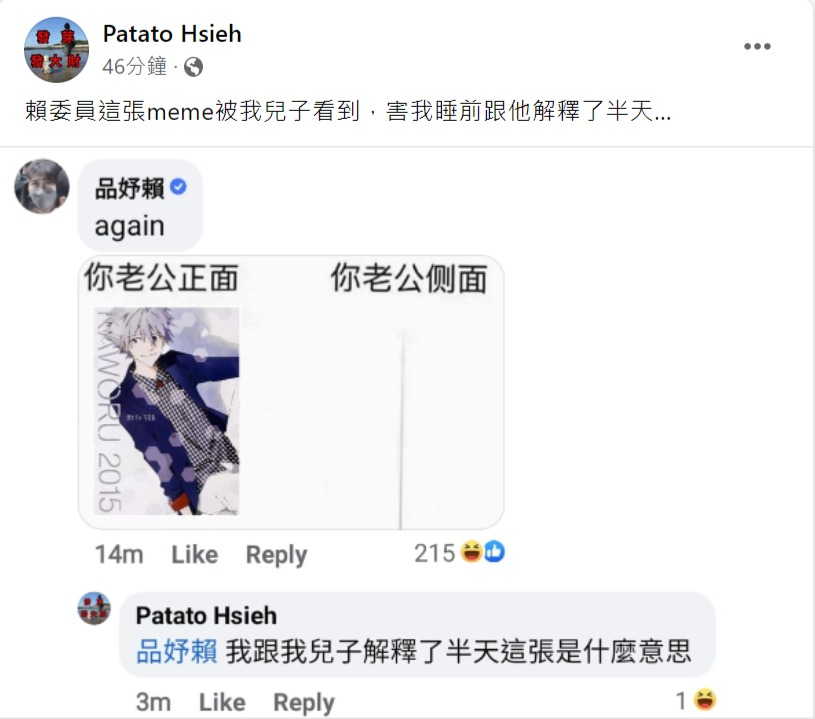Open Patato Hsieh's profile picture in post header
The image size is (815, 719).
[x=56, y=50]
